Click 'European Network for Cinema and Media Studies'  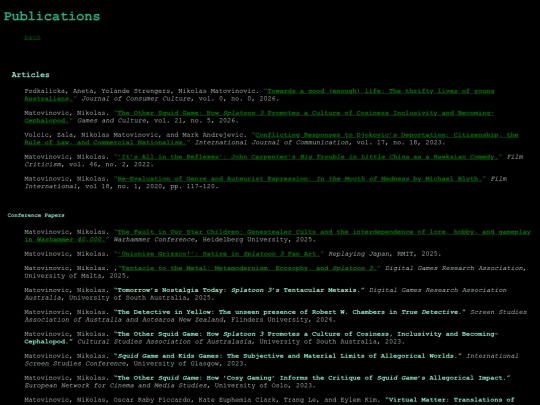(115, 385)
